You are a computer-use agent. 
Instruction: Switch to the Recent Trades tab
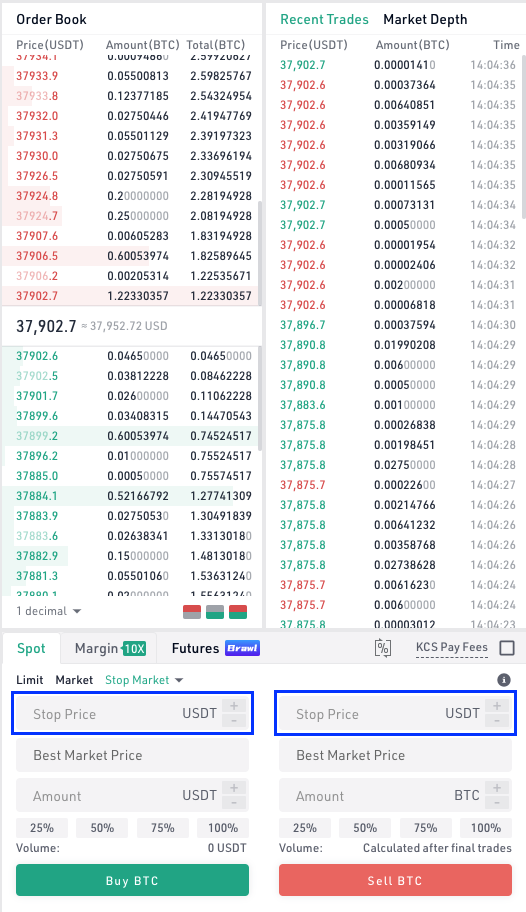[324, 19]
